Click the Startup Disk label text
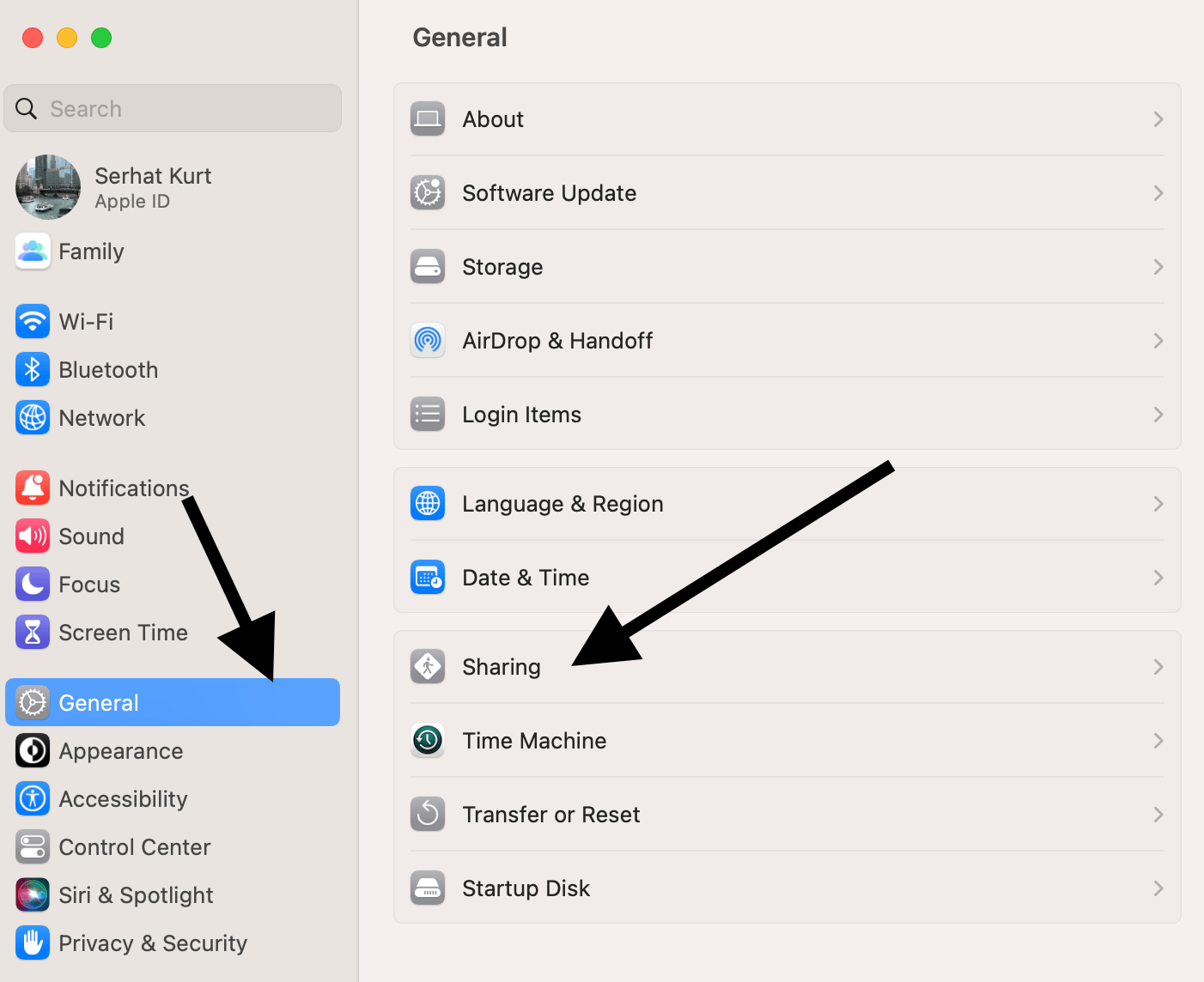This screenshot has width=1204, height=982. 526,889
